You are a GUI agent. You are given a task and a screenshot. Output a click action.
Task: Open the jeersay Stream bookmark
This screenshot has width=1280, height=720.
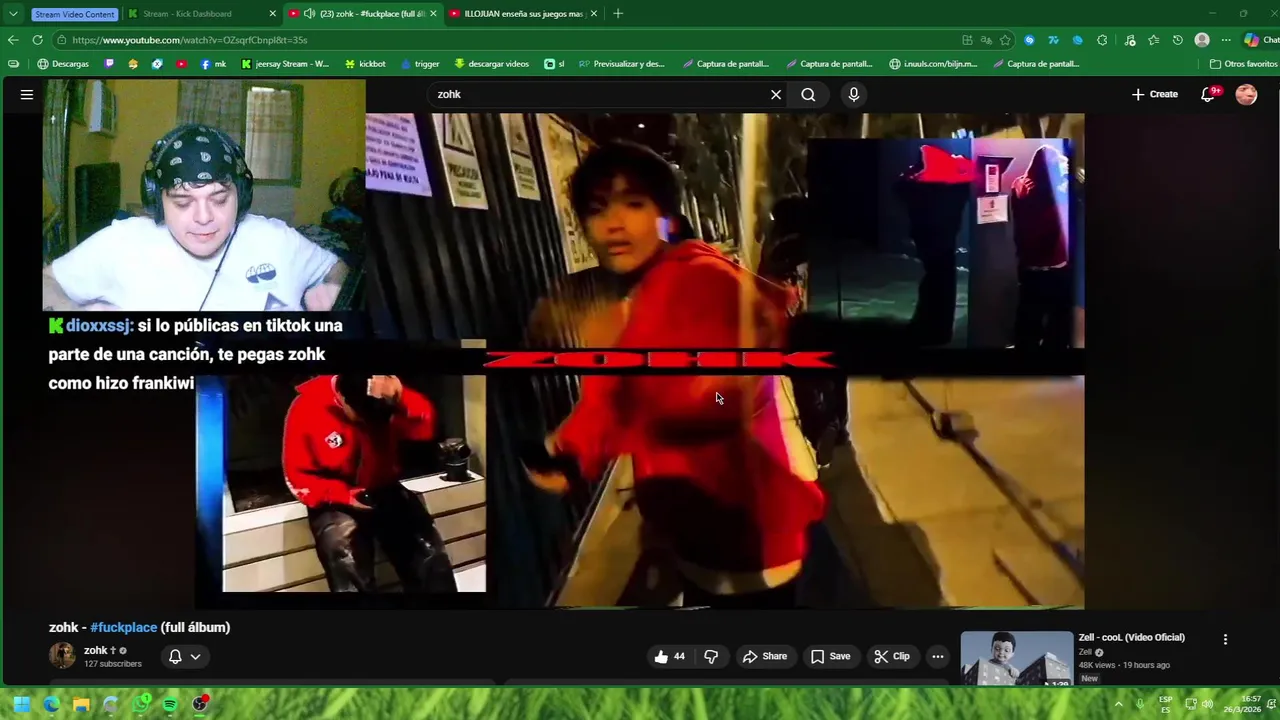(x=285, y=64)
